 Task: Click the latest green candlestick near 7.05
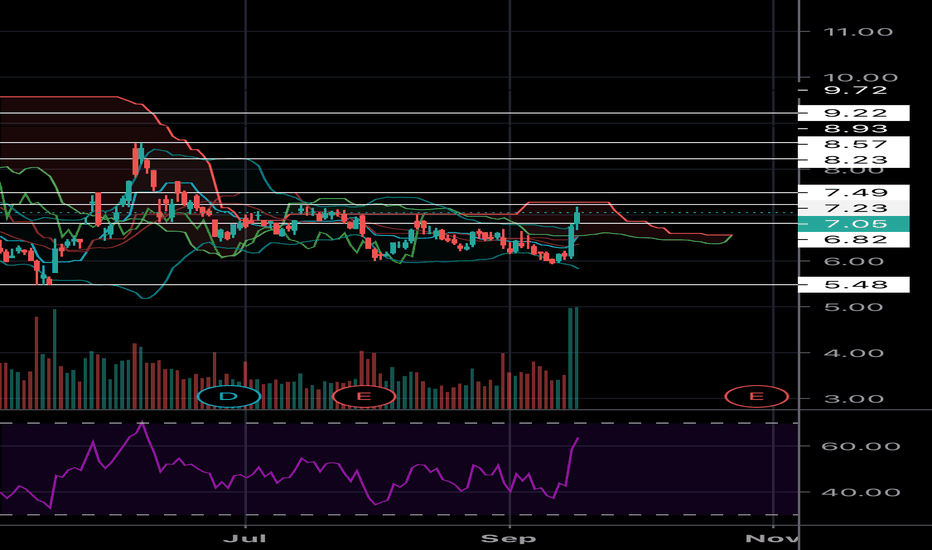(577, 218)
